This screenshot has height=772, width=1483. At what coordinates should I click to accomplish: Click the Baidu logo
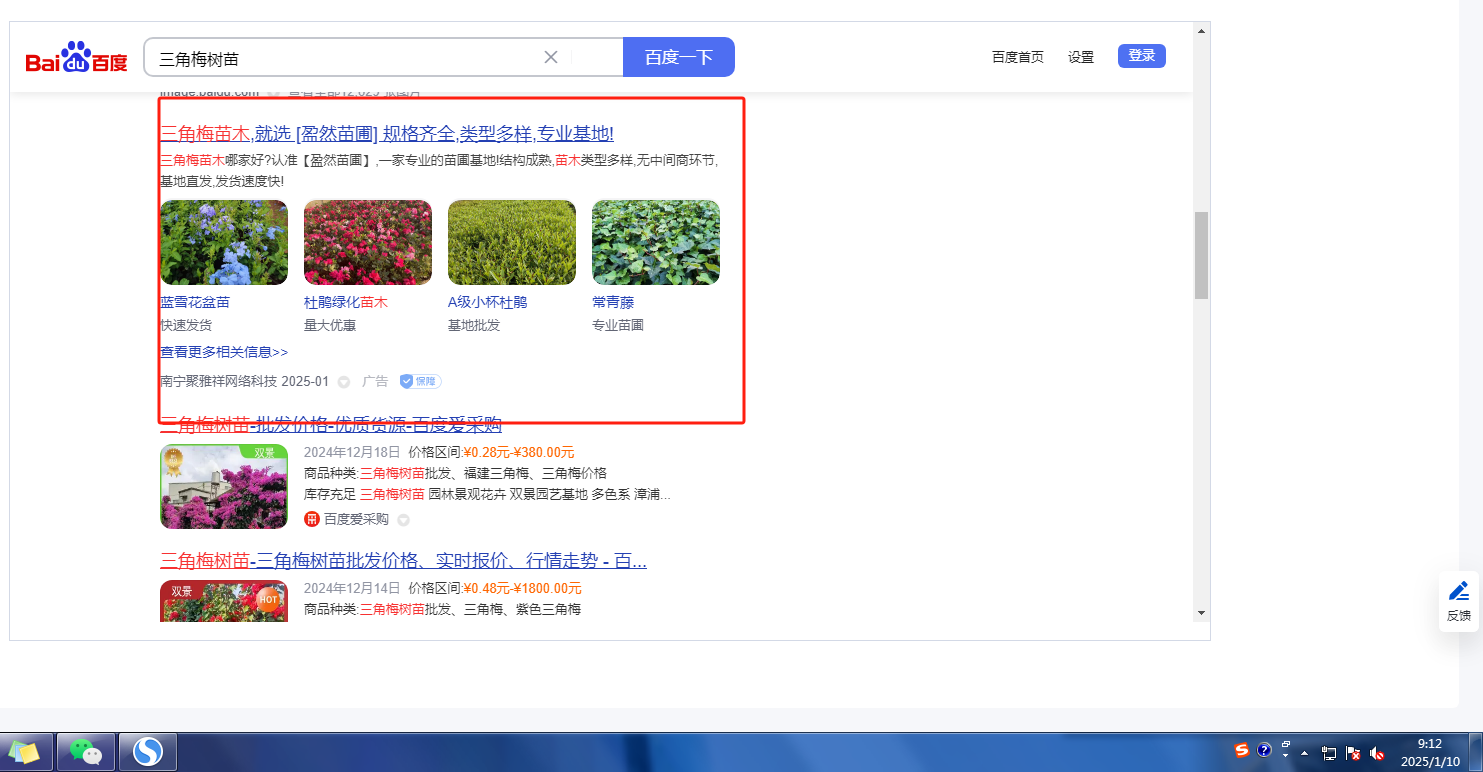click(x=77, y=59)
